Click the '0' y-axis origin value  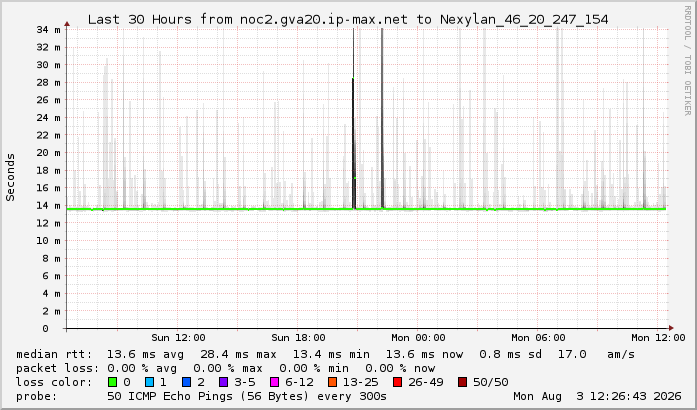(x=45, y=329)
